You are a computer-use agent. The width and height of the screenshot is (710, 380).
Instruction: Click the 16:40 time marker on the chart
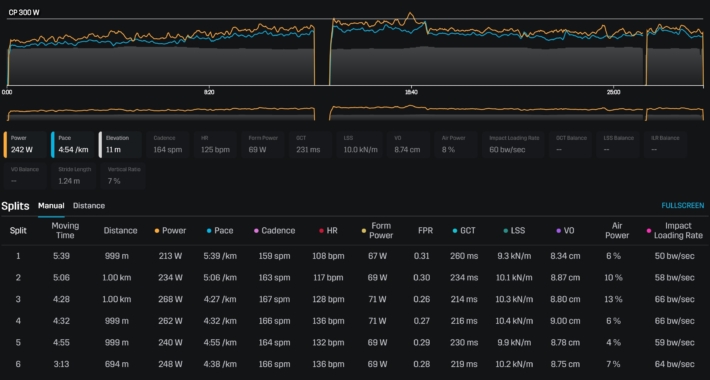point(411,92)
